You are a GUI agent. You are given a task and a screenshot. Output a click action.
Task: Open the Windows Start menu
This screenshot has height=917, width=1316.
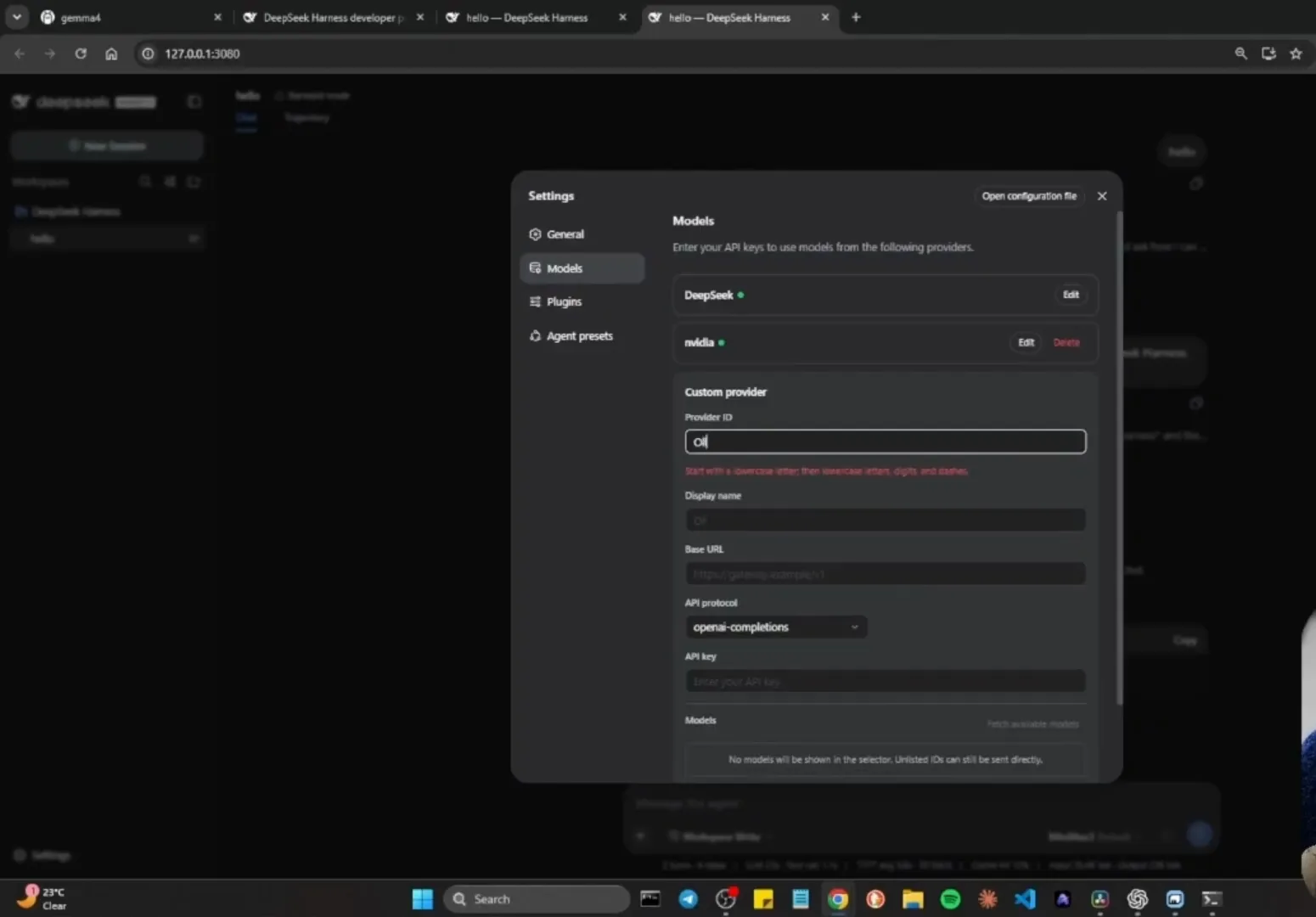click(422, 899)
